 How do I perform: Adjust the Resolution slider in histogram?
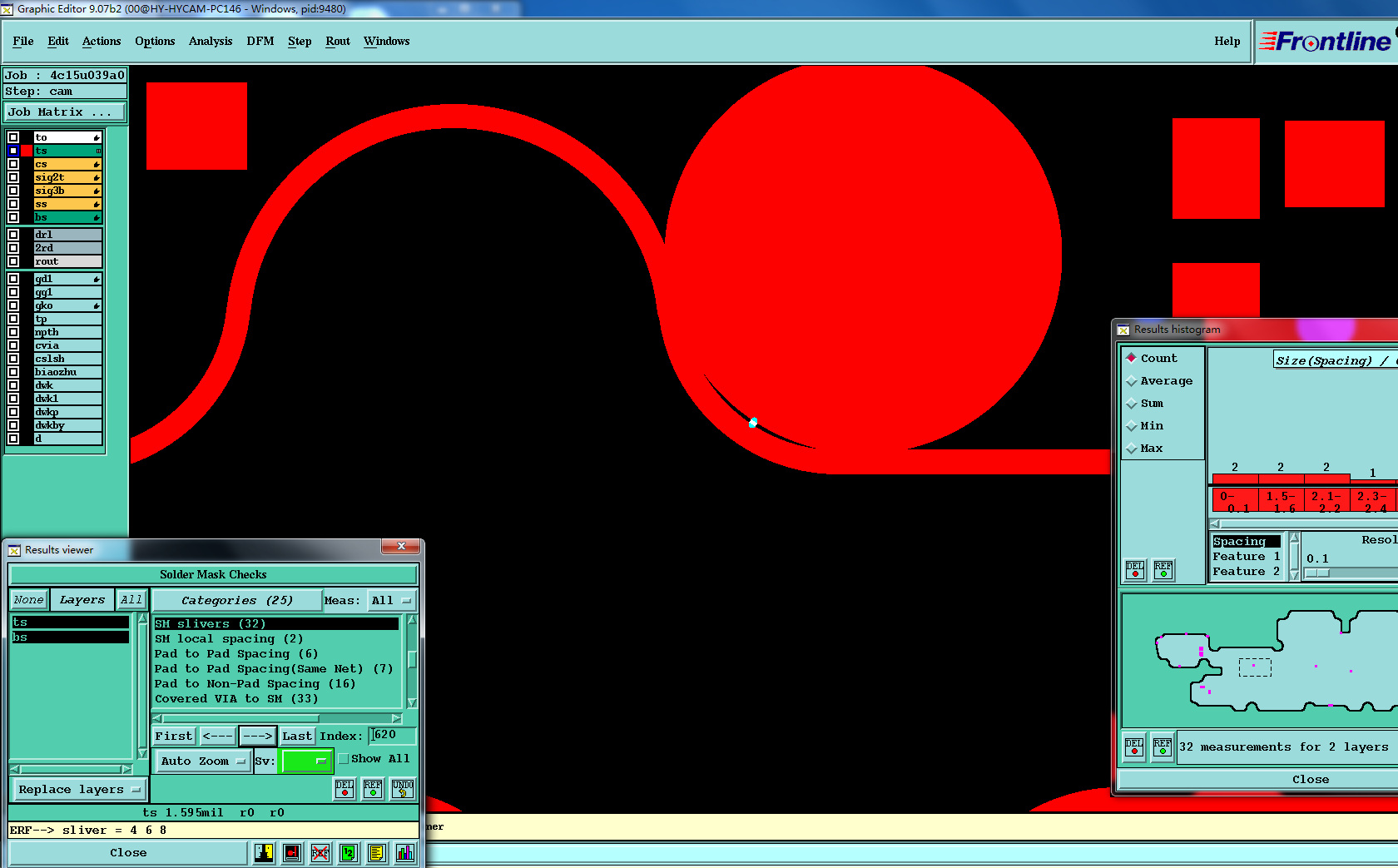(x=1317, y=573)
